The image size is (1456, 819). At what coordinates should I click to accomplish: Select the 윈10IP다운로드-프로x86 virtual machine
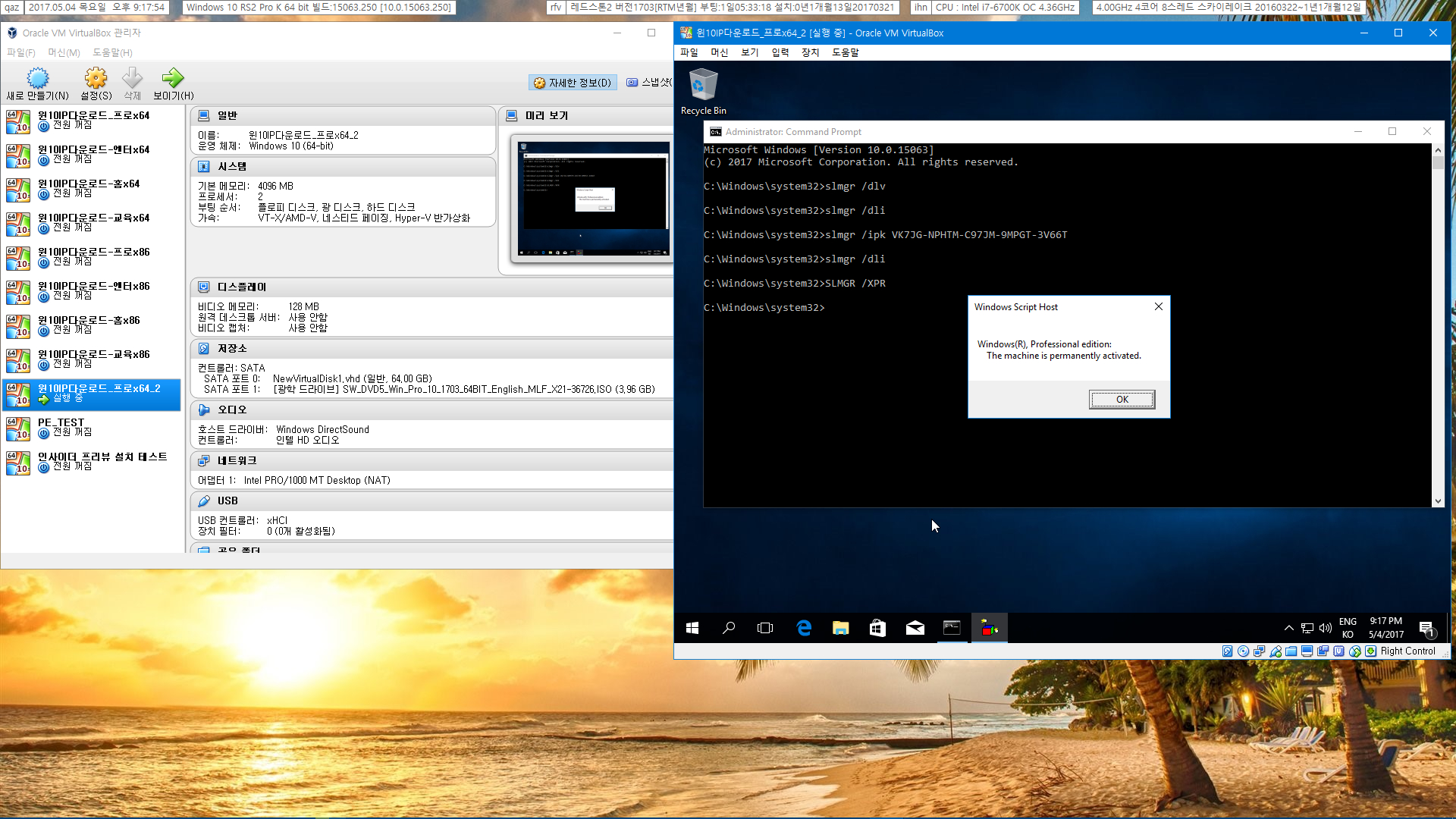click(x=92, y=258)
